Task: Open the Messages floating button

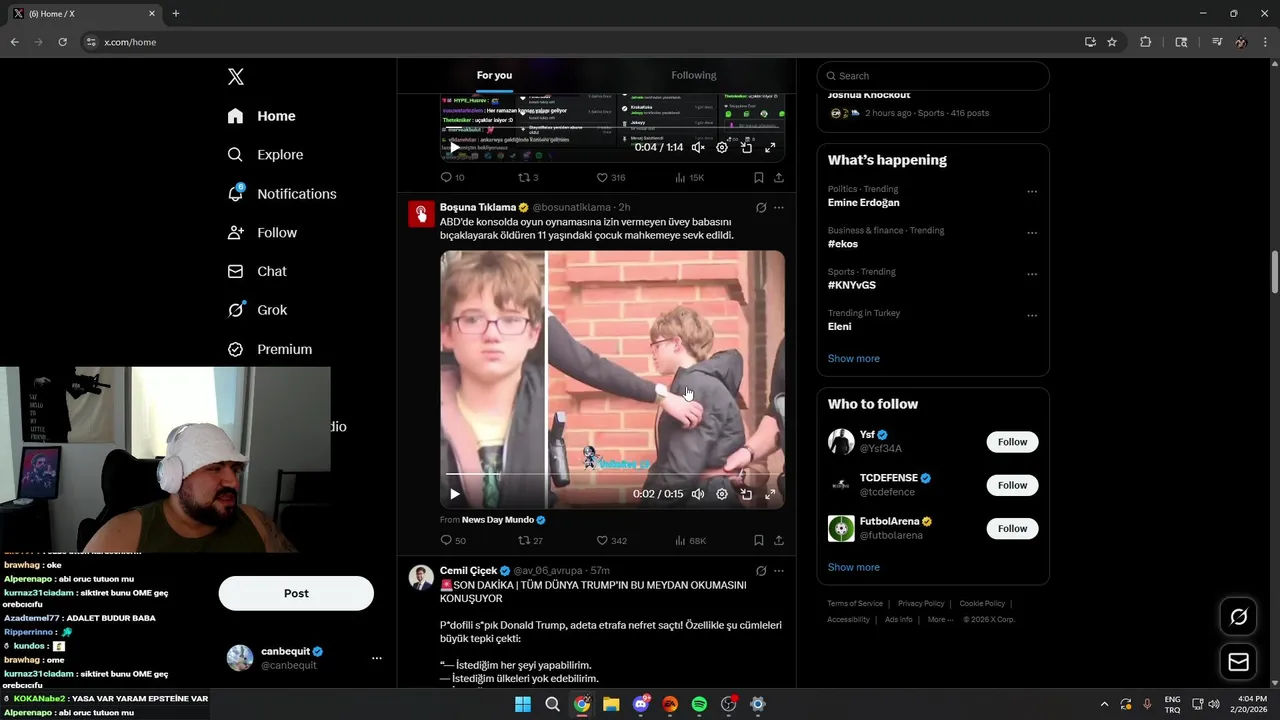Action: pyautogui.click(x=1239, y=662)
